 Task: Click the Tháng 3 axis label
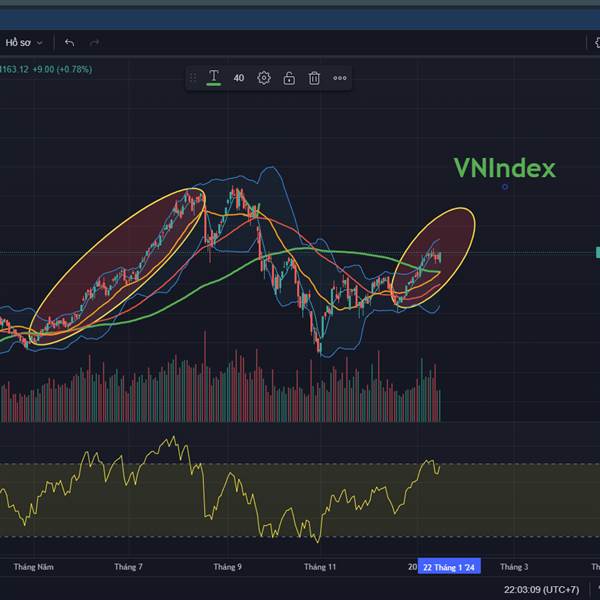point(514,567)
